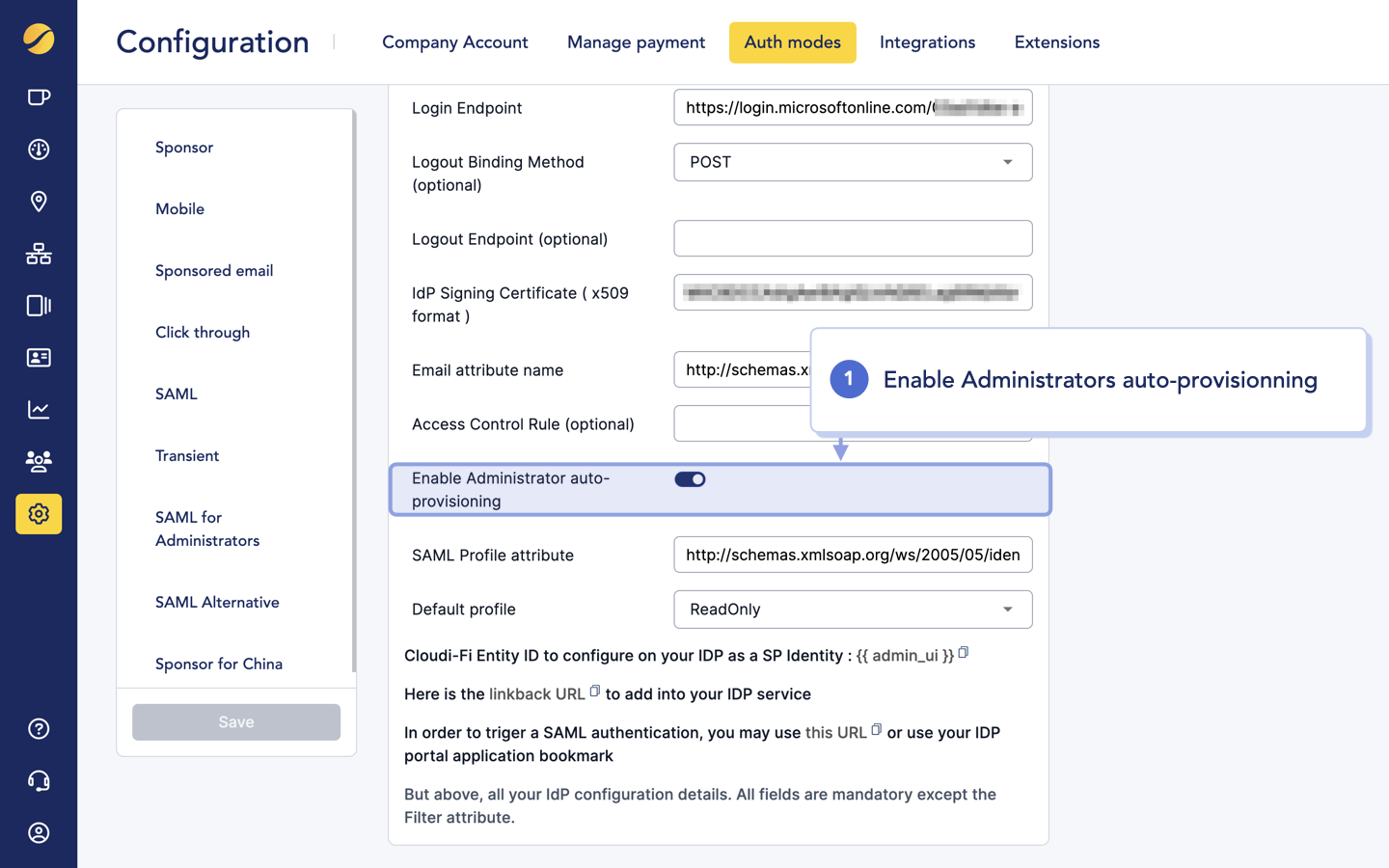Screen dimensions: 1389x868
Task: Open the analytics chart icon in sidebar
Action: click(x=39, y=410)
